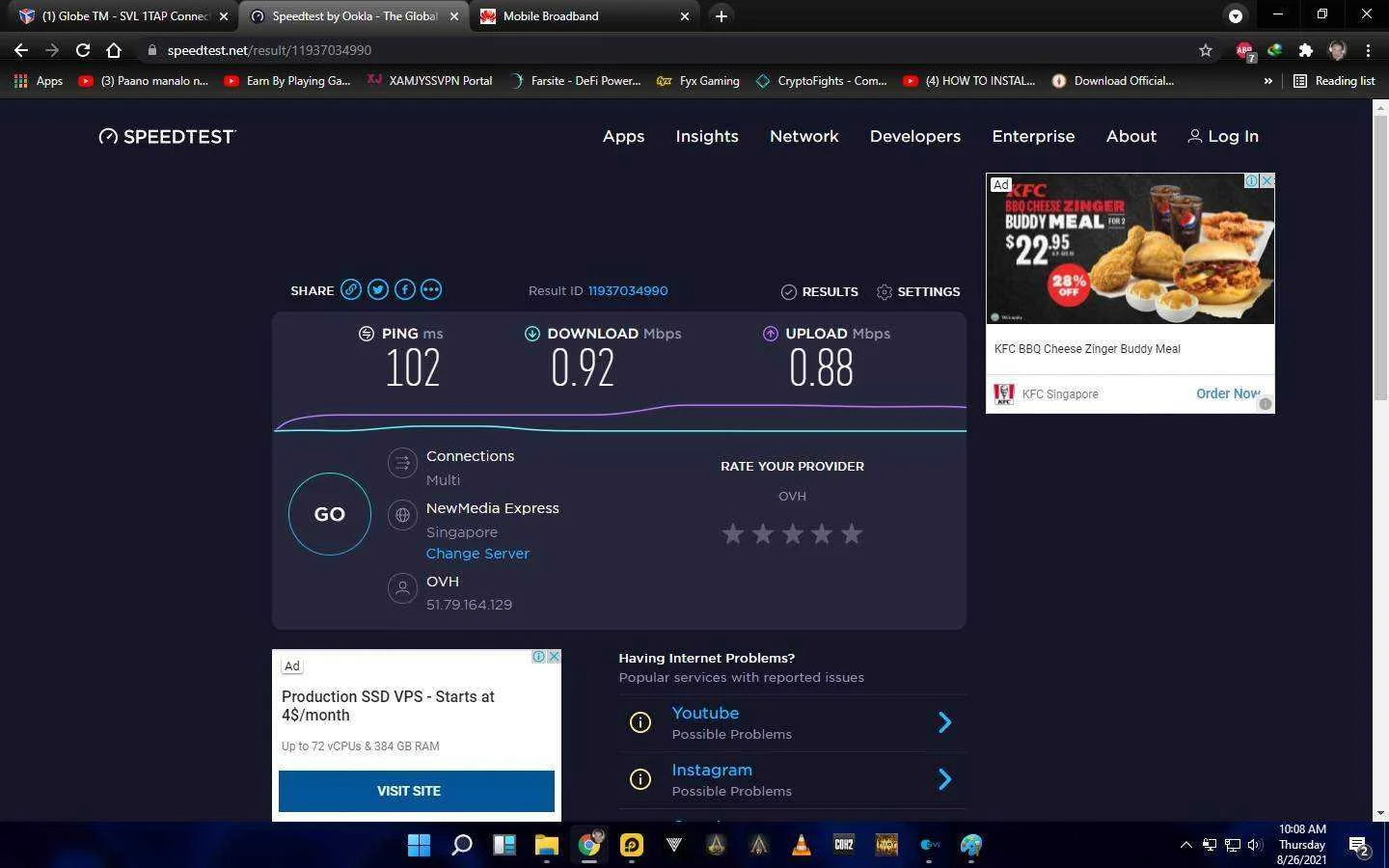1389x868 pixels.
Task: Open File Explorer from taskbar
Action: [x=546, y=845]
